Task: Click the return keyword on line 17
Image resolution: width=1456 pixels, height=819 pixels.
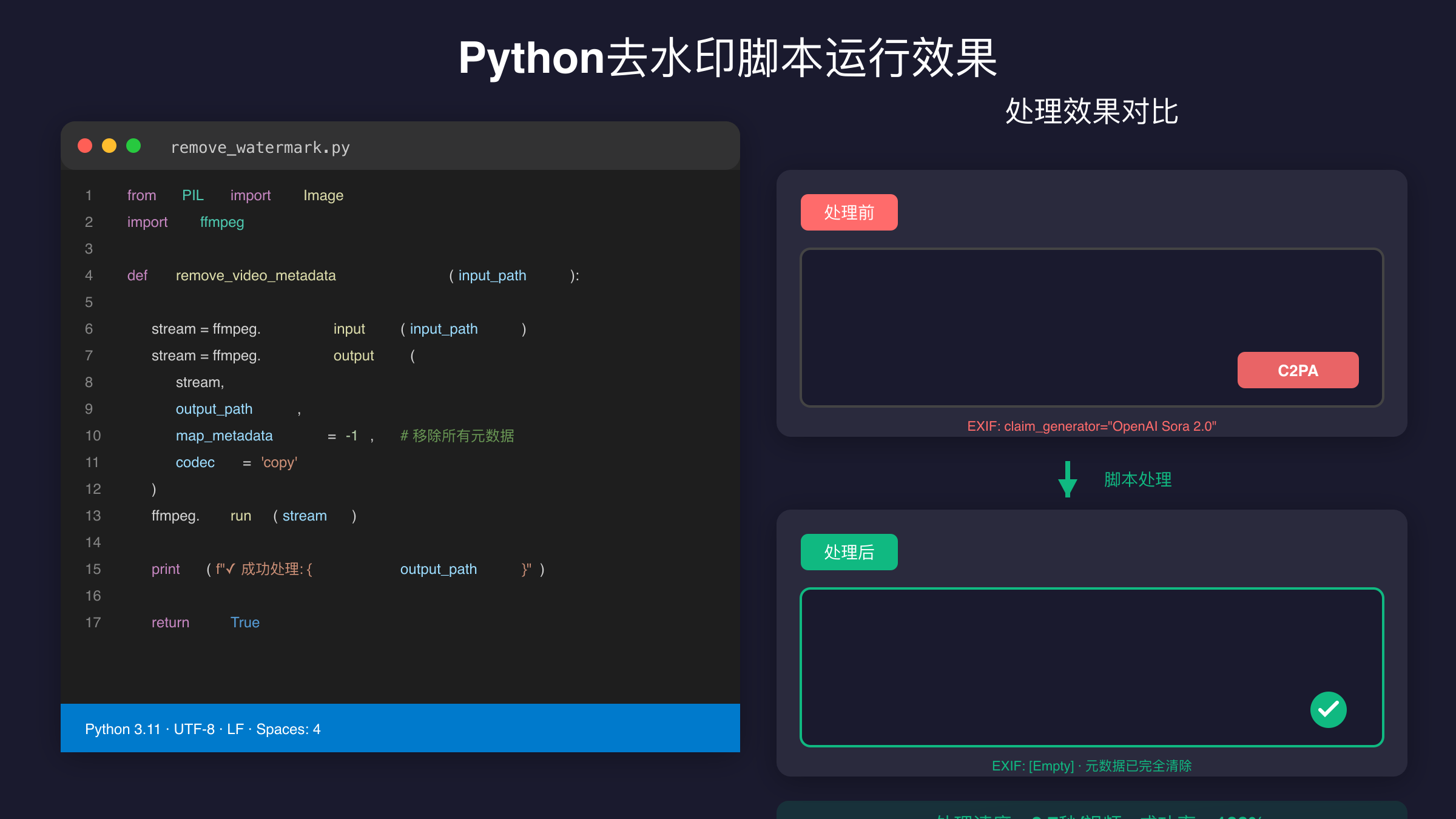Action: 170,622
